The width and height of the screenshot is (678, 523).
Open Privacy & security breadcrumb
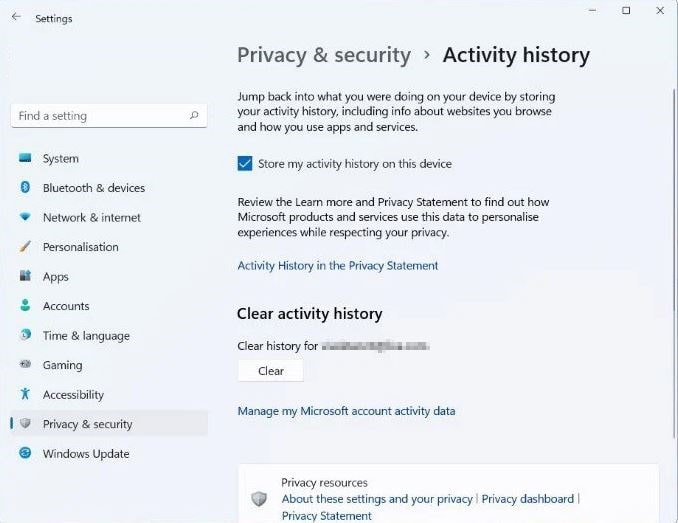(x=324, y=55)
